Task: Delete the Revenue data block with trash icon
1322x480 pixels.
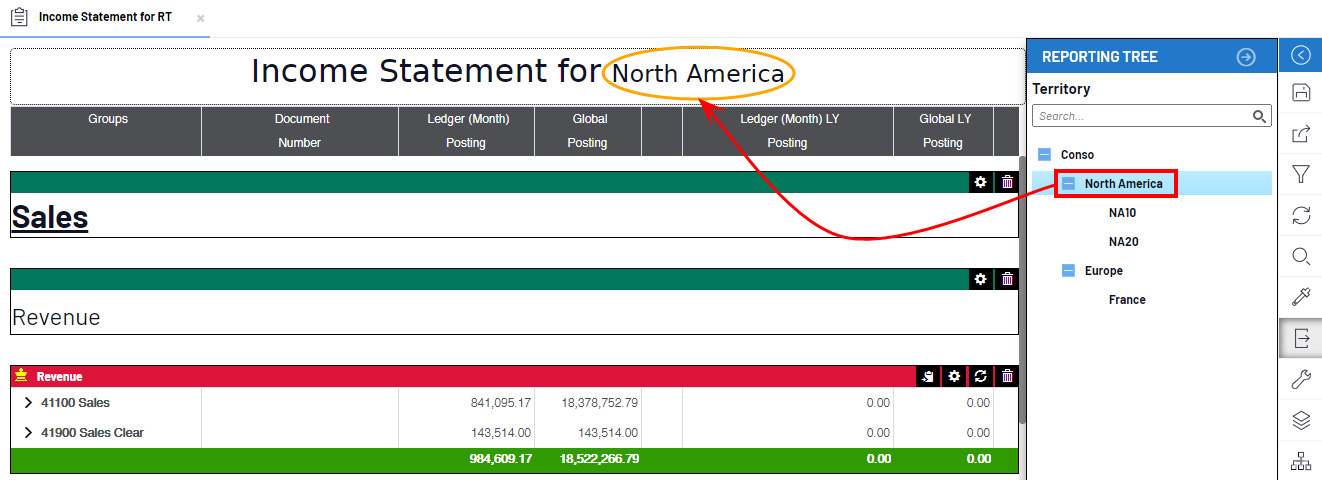Action: (x=1007, y=376)
